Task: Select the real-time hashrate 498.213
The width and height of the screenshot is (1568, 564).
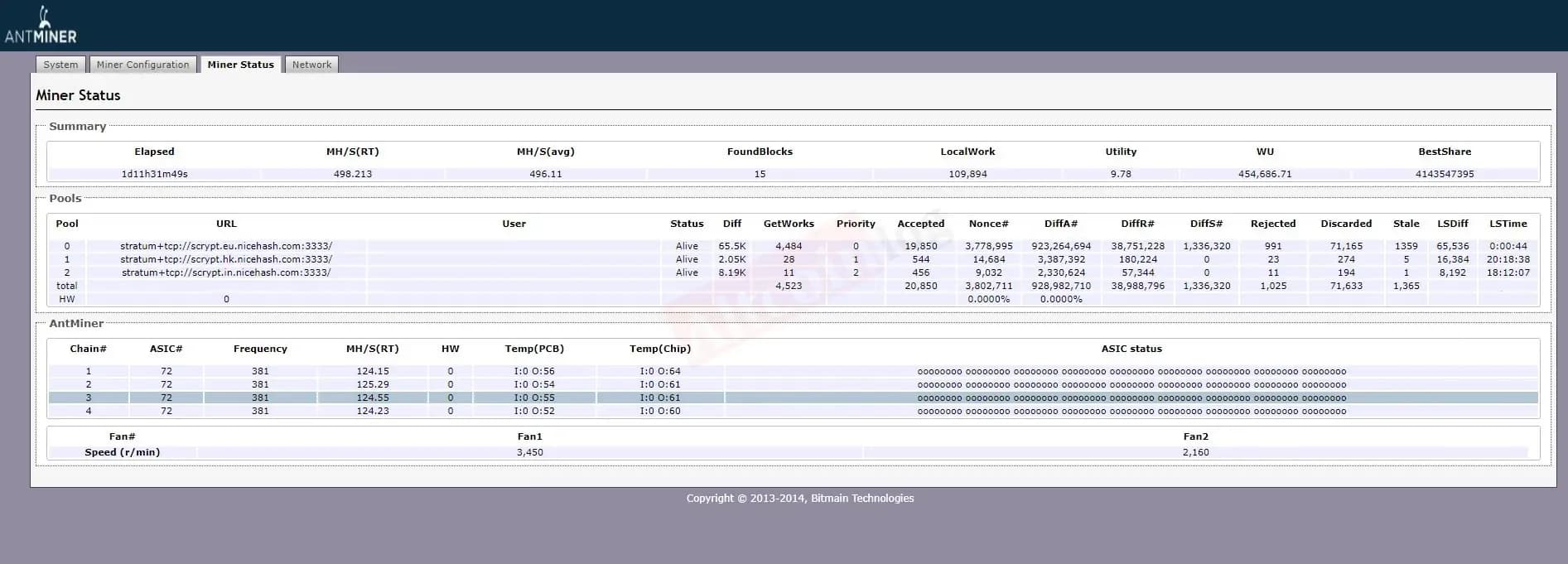Action: click(353, 174)
